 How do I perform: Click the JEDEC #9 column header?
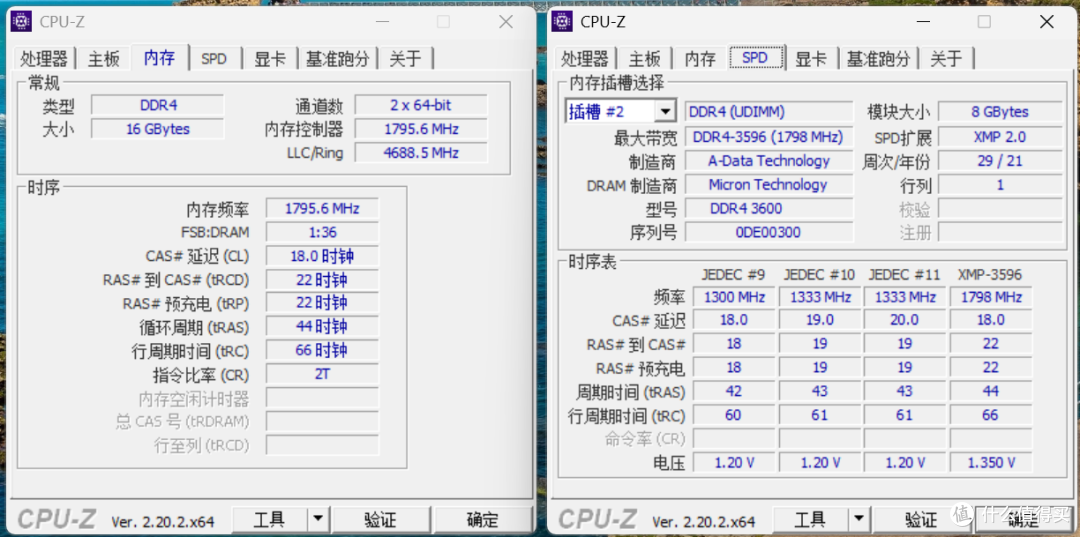pyautogui.click(x=734, y=275)
